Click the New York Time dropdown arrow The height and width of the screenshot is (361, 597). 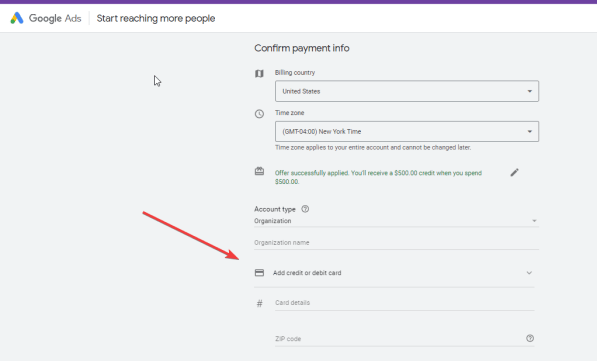click(530, 132)
